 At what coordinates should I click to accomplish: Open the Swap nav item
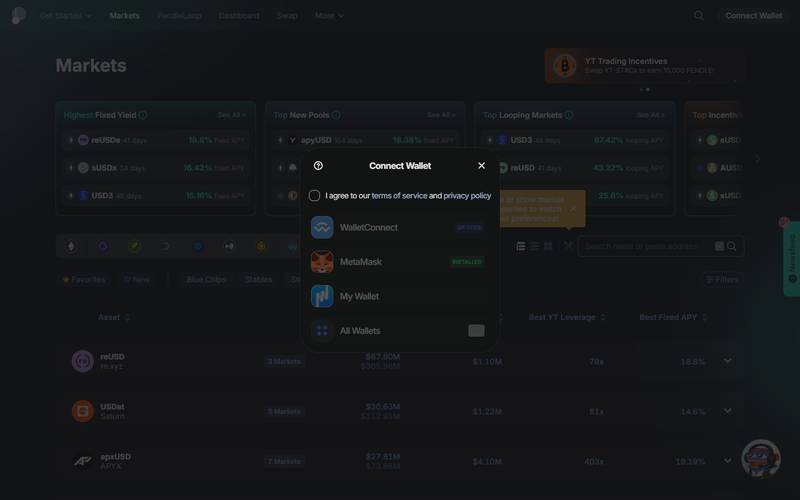[x=287, y=16]
